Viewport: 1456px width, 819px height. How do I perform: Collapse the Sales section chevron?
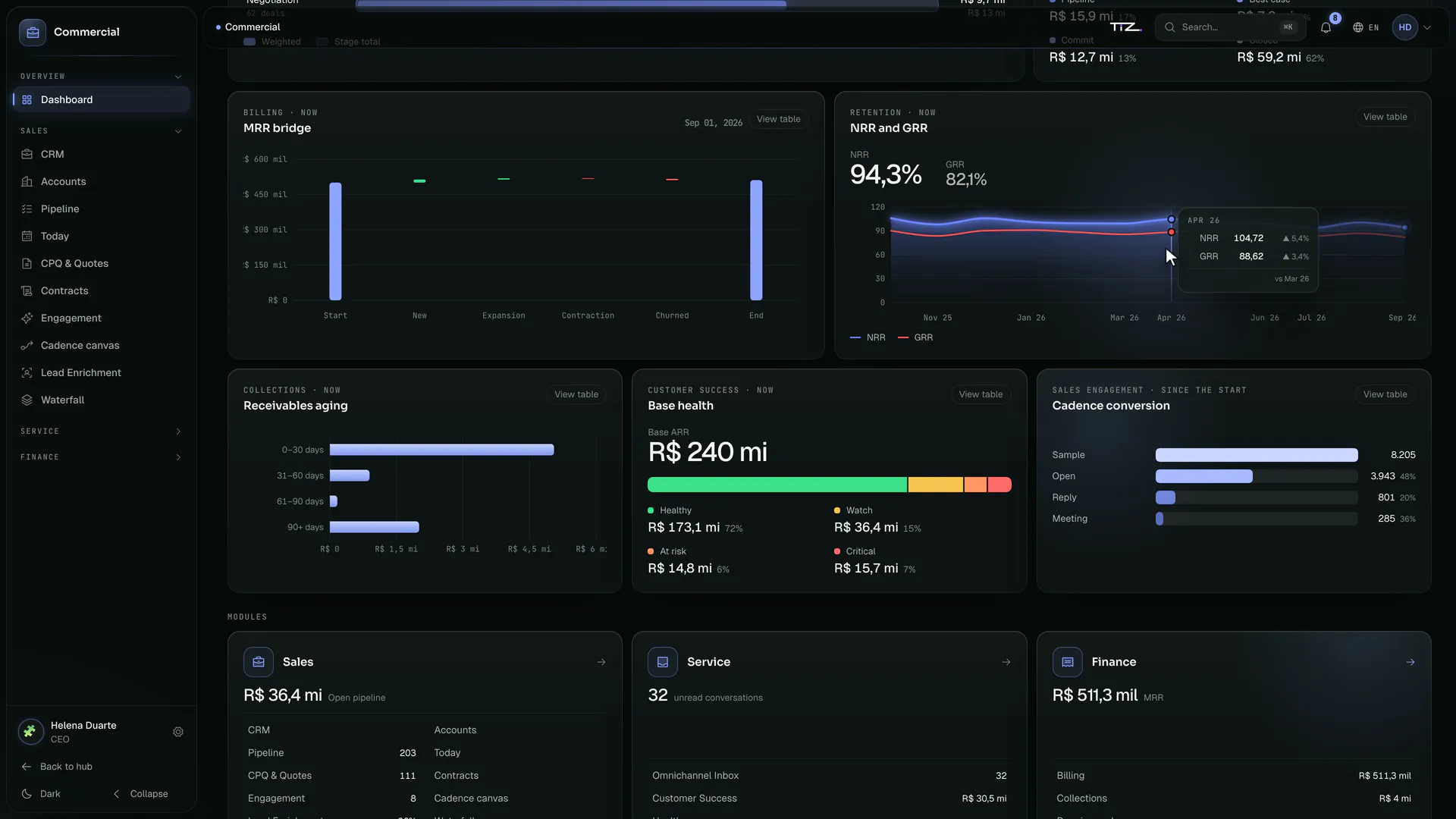tap(178, 131)
